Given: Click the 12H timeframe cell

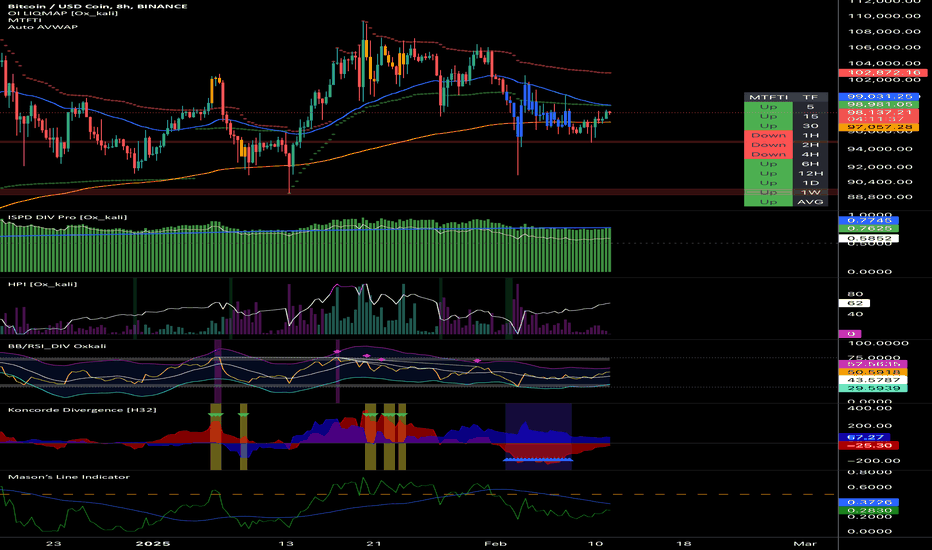Looking at the screenshot, I should [810, 173].
